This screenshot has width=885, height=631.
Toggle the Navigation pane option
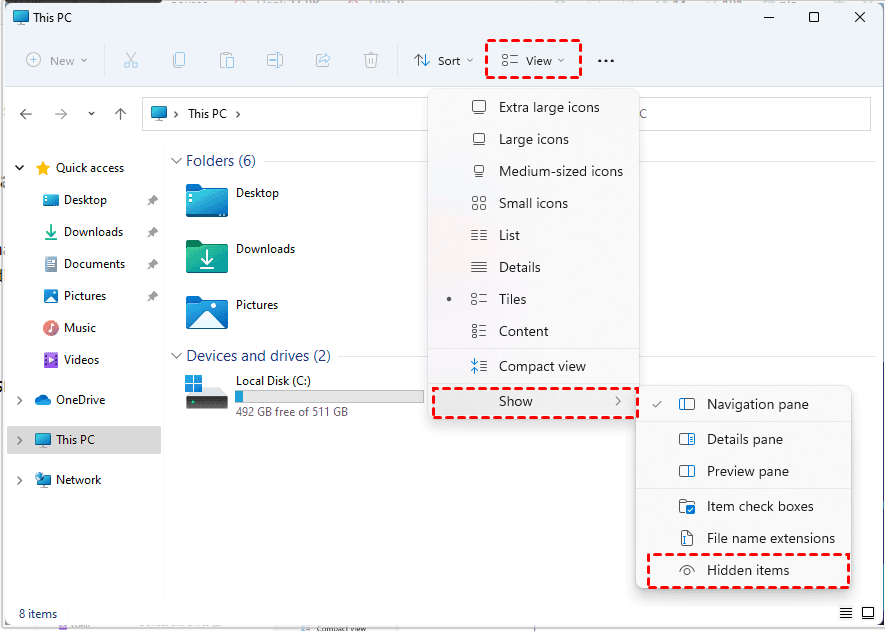coord(757,404)
